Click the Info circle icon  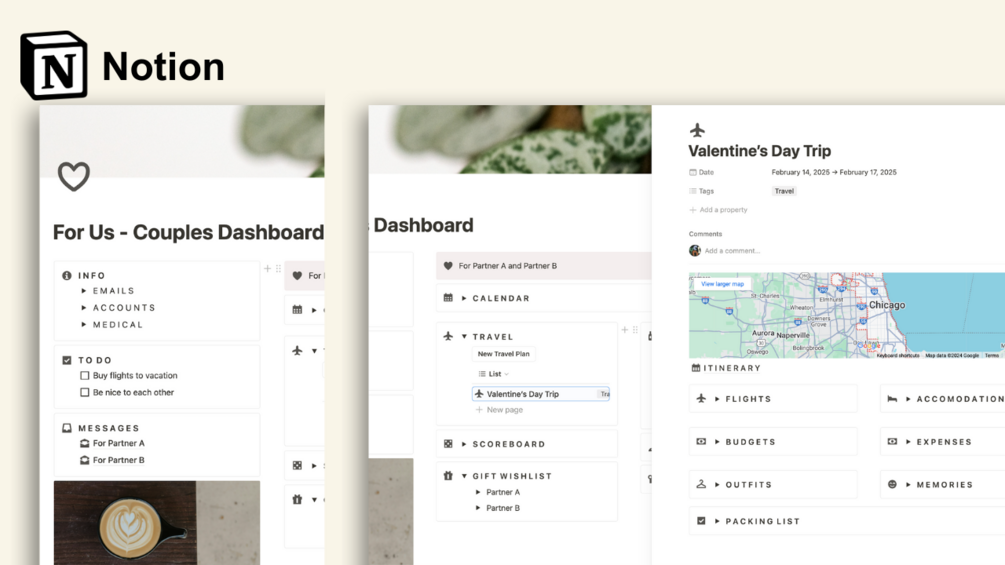67,275
